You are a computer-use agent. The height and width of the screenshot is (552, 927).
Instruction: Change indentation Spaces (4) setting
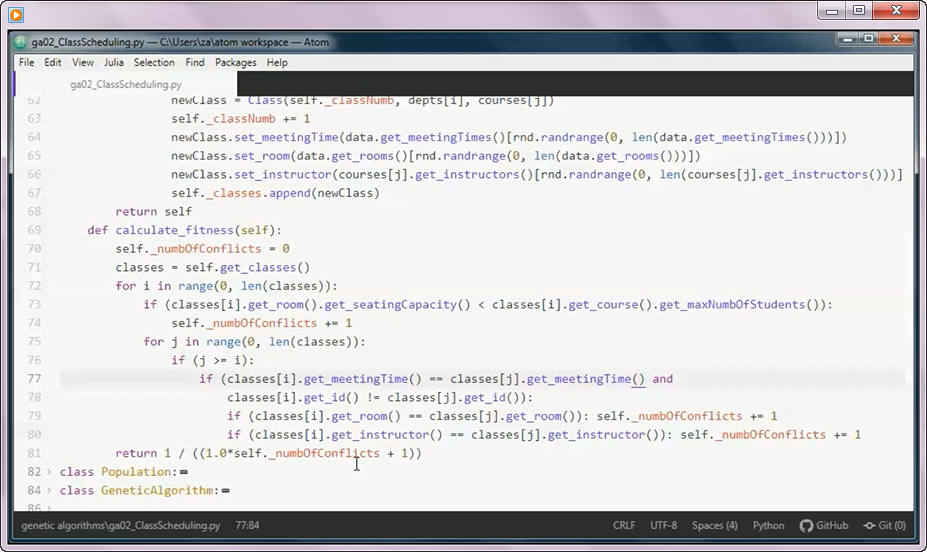(x=715, y=525)
